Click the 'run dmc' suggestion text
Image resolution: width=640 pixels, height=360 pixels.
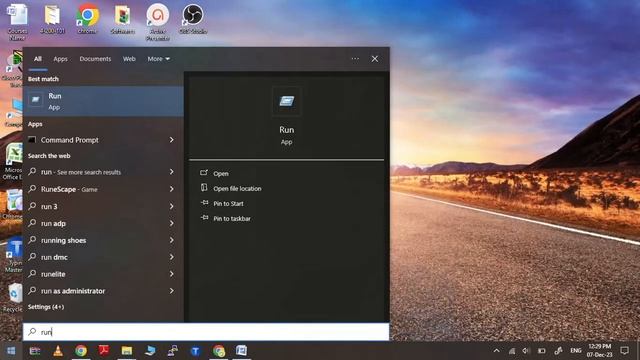pos(54,257)
